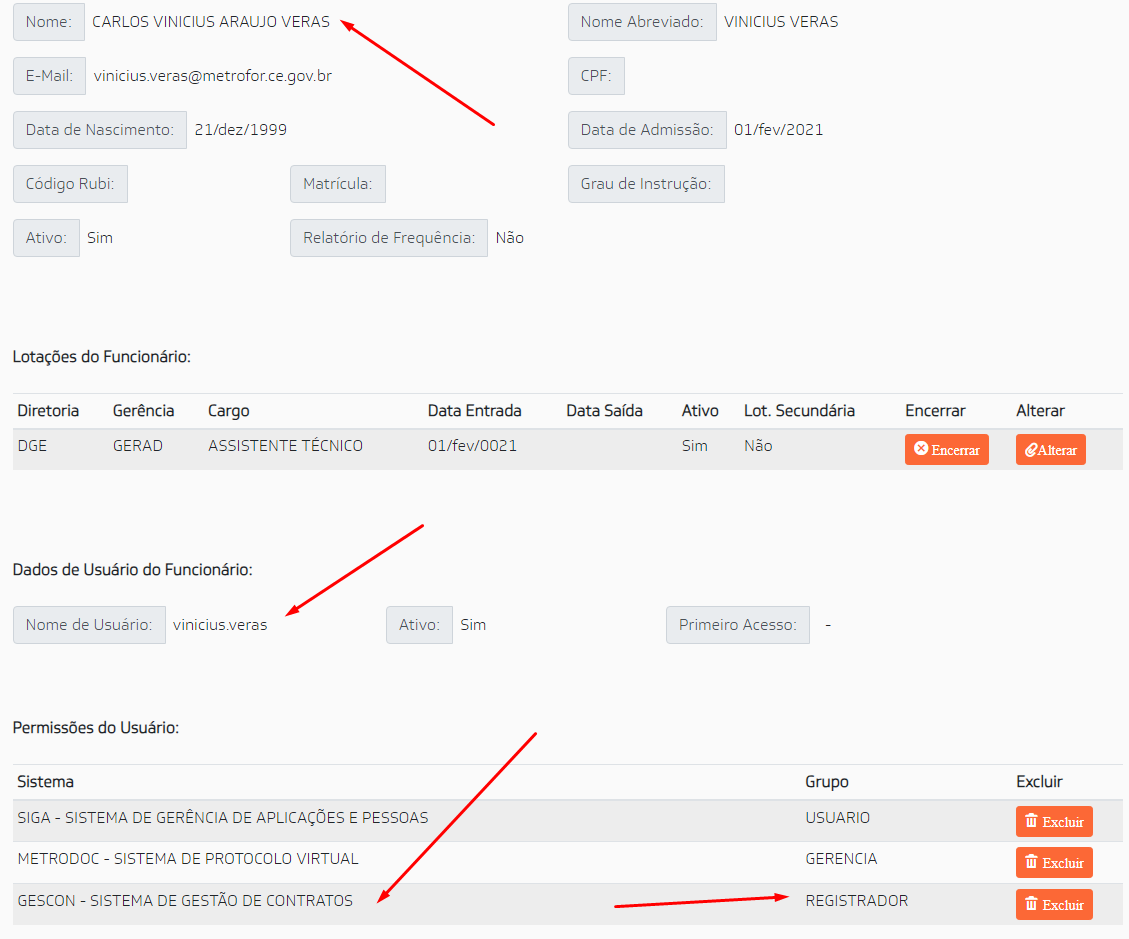
Task: Click the Relatório de Frequência label
Action: pos(389,238)
